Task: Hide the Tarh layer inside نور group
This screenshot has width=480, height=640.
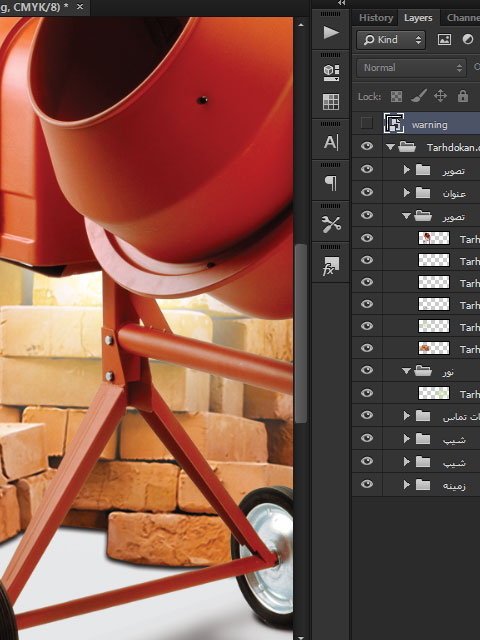Action: coord(367,393)
